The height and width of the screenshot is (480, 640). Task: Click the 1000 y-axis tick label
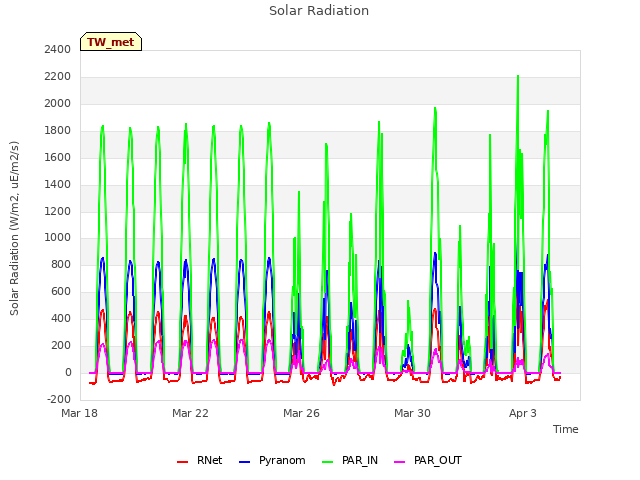58,238
